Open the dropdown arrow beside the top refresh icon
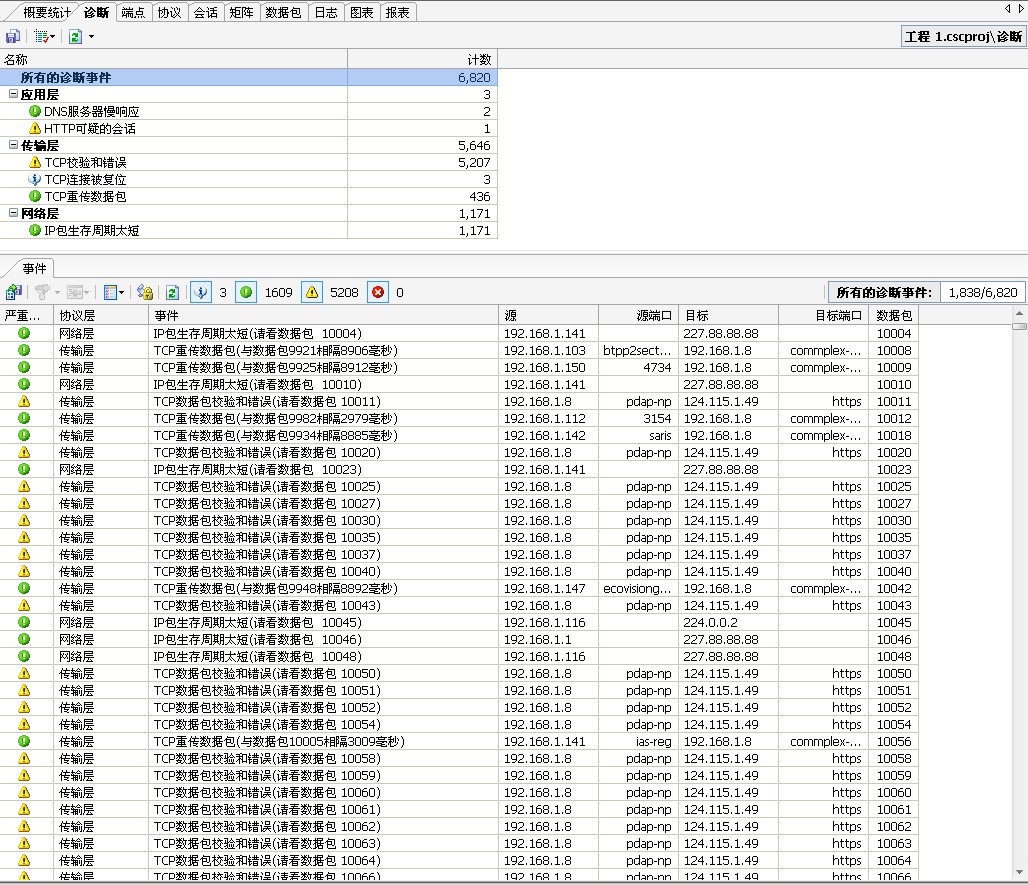The width and height of the screenshot is (1028, 885). [x=91, y=36]
